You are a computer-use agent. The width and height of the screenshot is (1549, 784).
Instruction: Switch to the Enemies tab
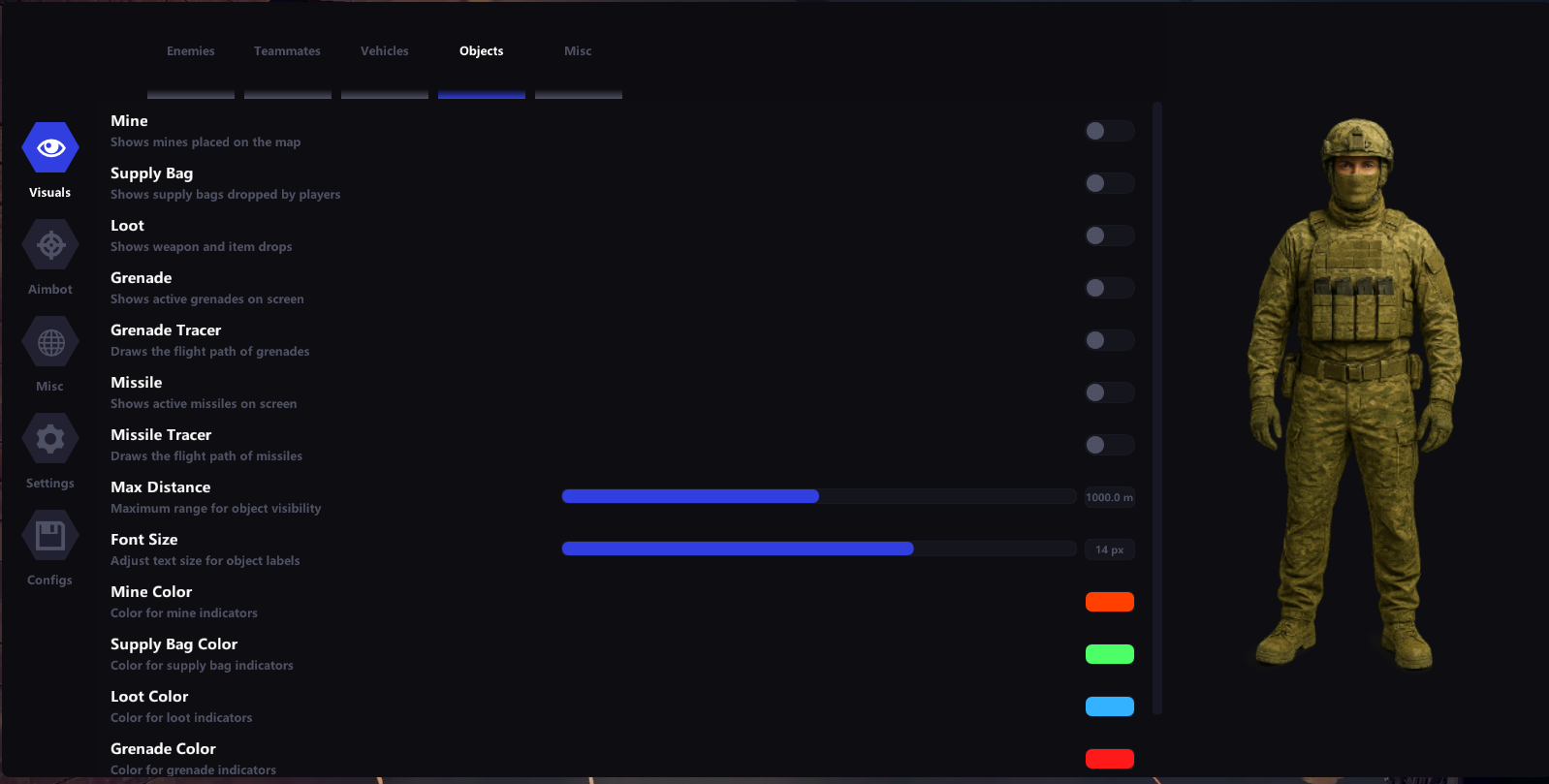click(191, 51)
